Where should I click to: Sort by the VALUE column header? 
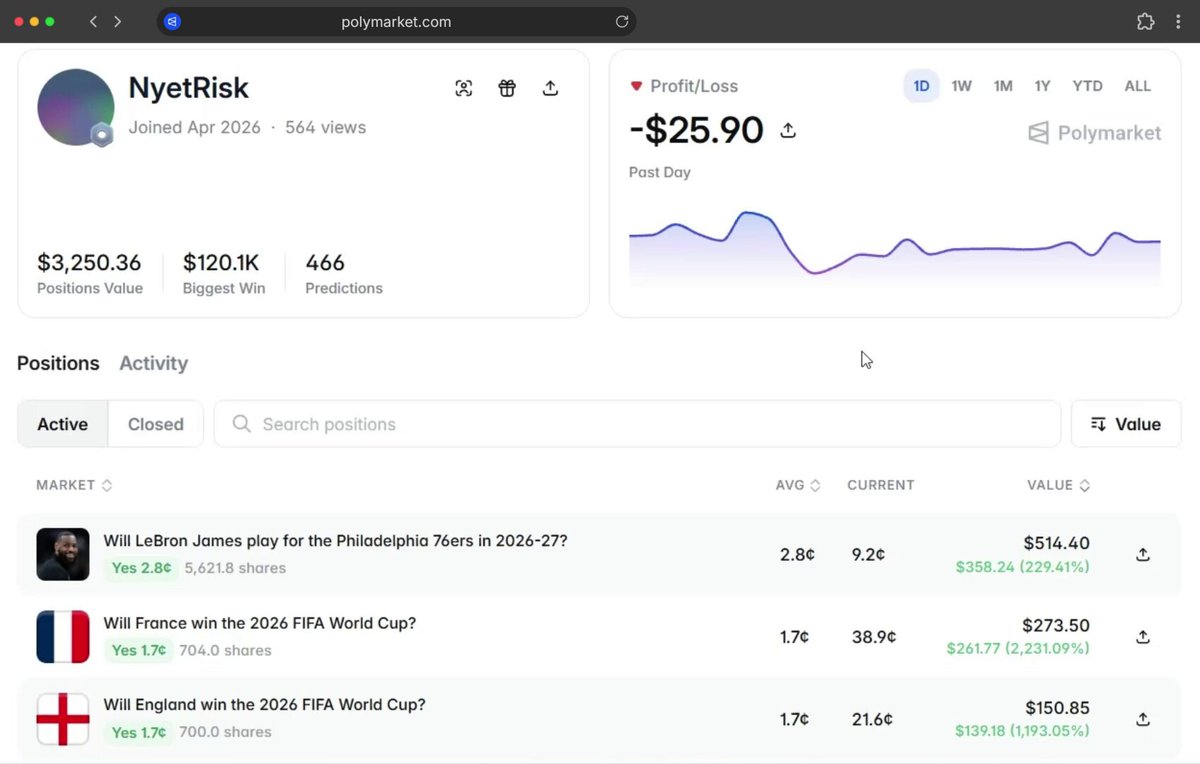[1059, 485]
